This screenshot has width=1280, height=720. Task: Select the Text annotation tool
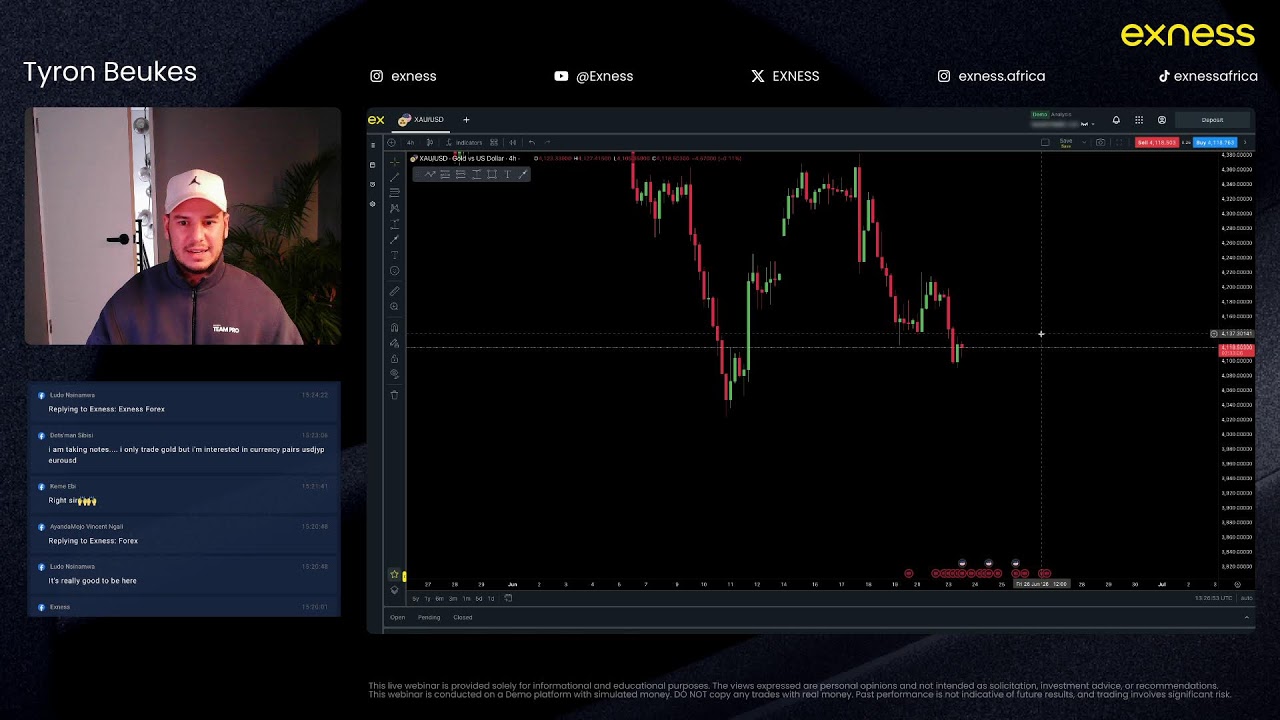point(394,255)
